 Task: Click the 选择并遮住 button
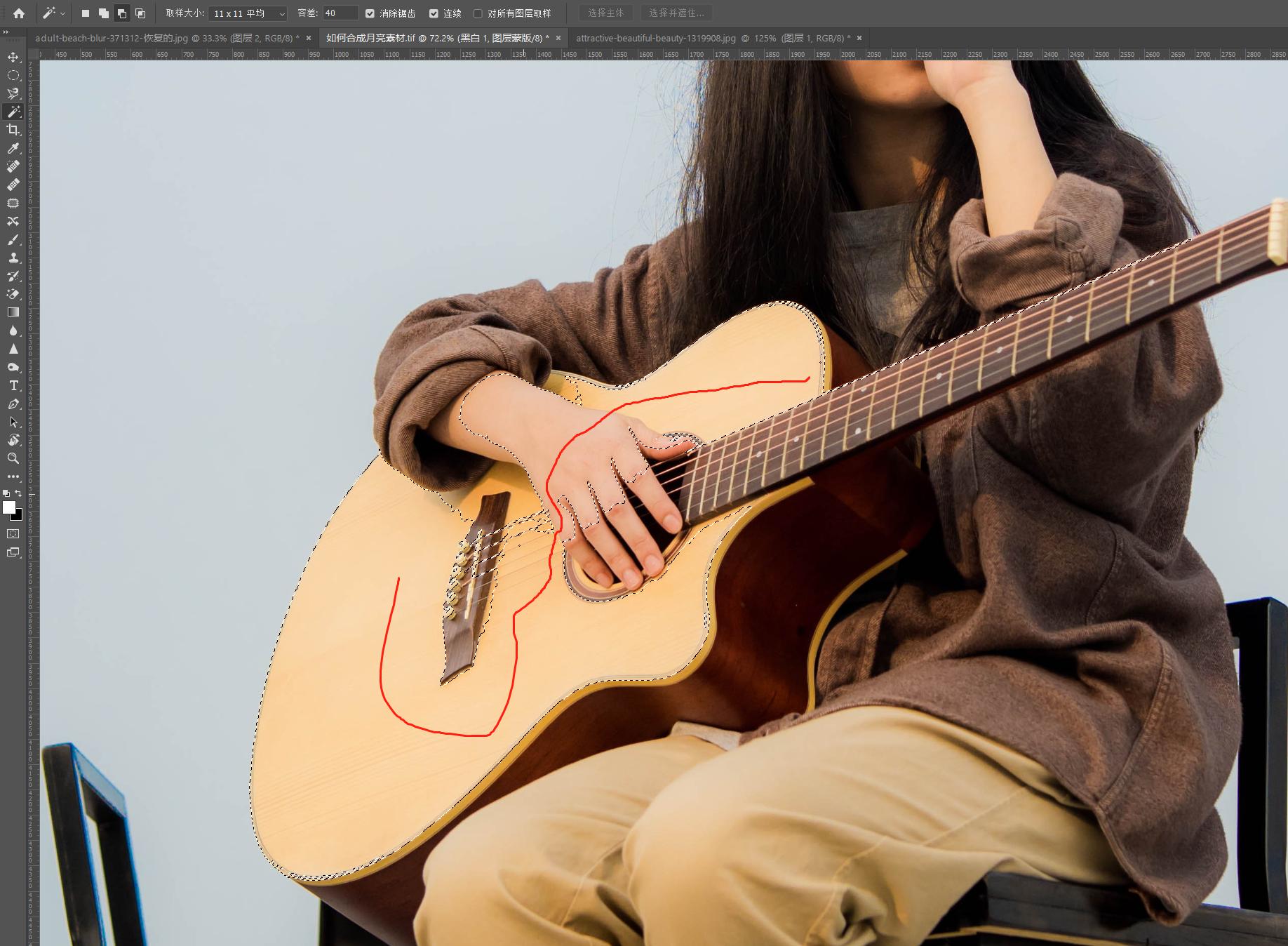(676, 13)
